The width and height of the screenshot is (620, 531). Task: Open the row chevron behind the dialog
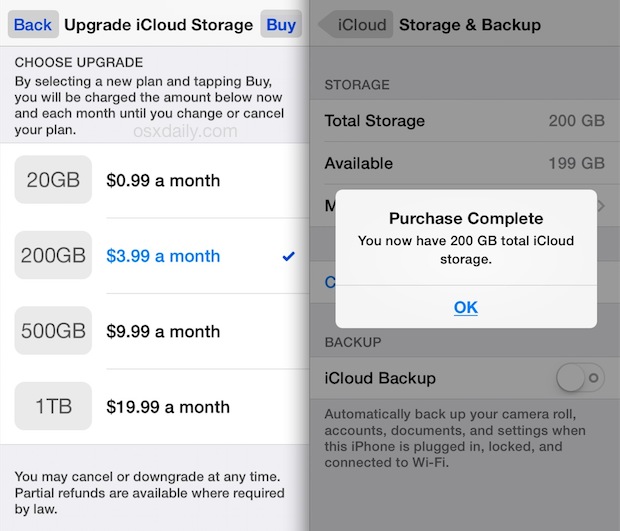(602, 206)
